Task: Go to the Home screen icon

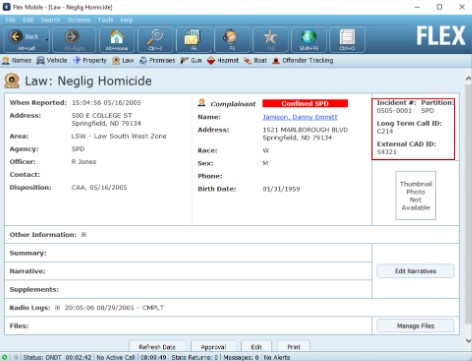Action: pyautogui.click(x=117, y=39)
